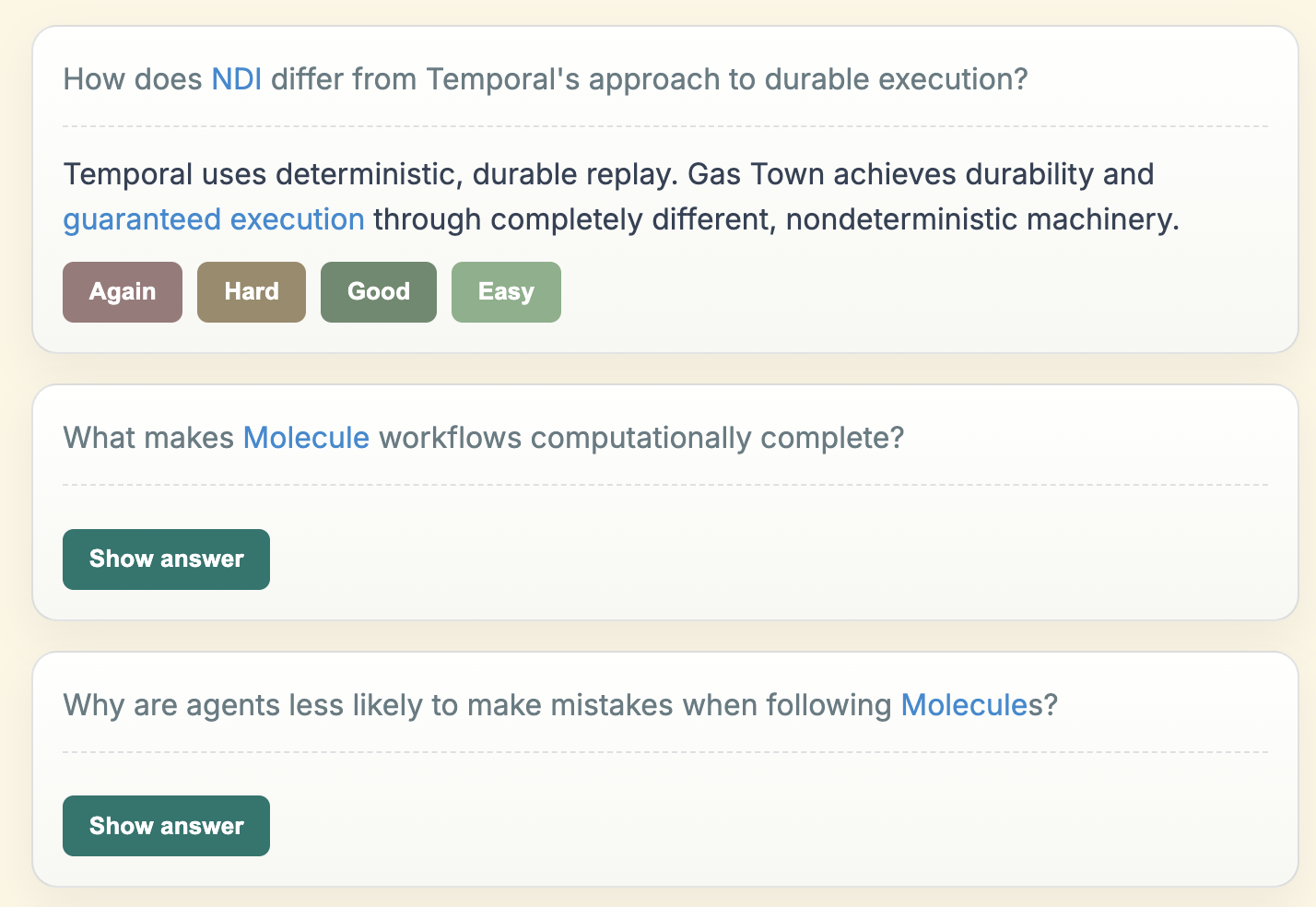Screen dimensions: 1316x907
Task: Click the dashed divider under Molecule workflows question
Action: coord(665,485)
